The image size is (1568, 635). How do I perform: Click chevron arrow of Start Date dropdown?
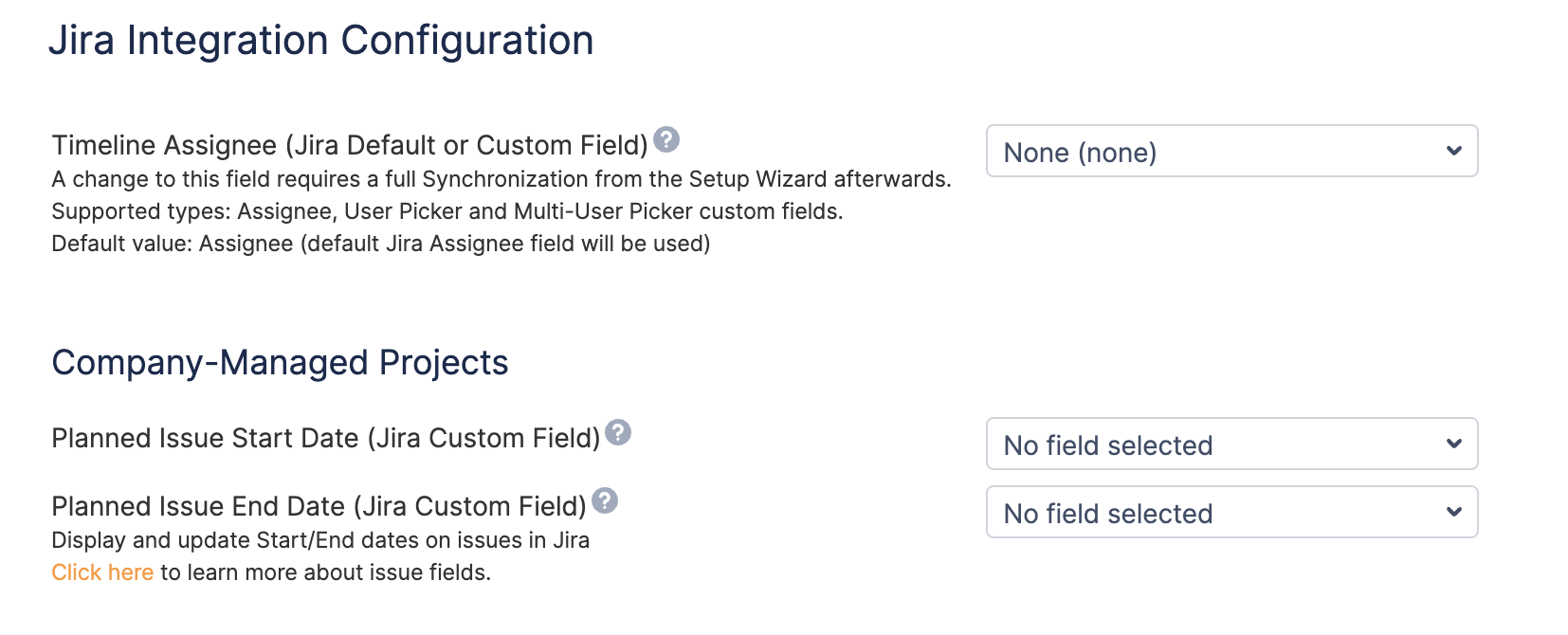1453,444
